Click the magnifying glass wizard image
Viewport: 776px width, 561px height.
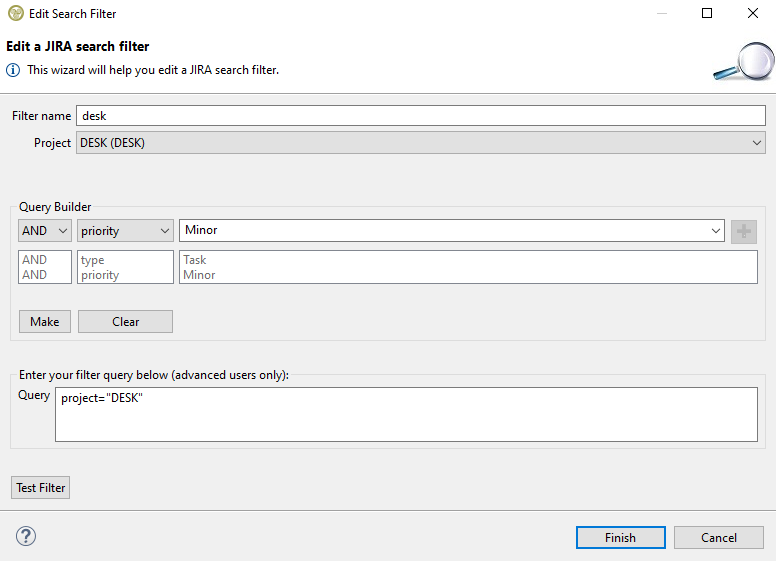(741, 62)
